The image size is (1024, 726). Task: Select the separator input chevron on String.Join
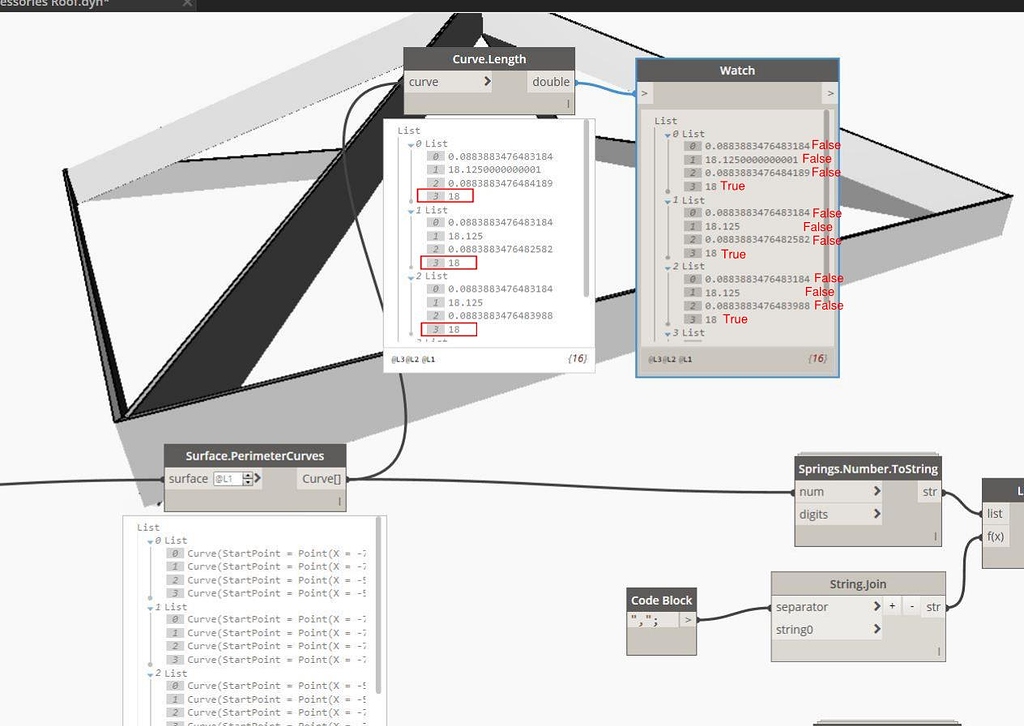coord(877,606)
